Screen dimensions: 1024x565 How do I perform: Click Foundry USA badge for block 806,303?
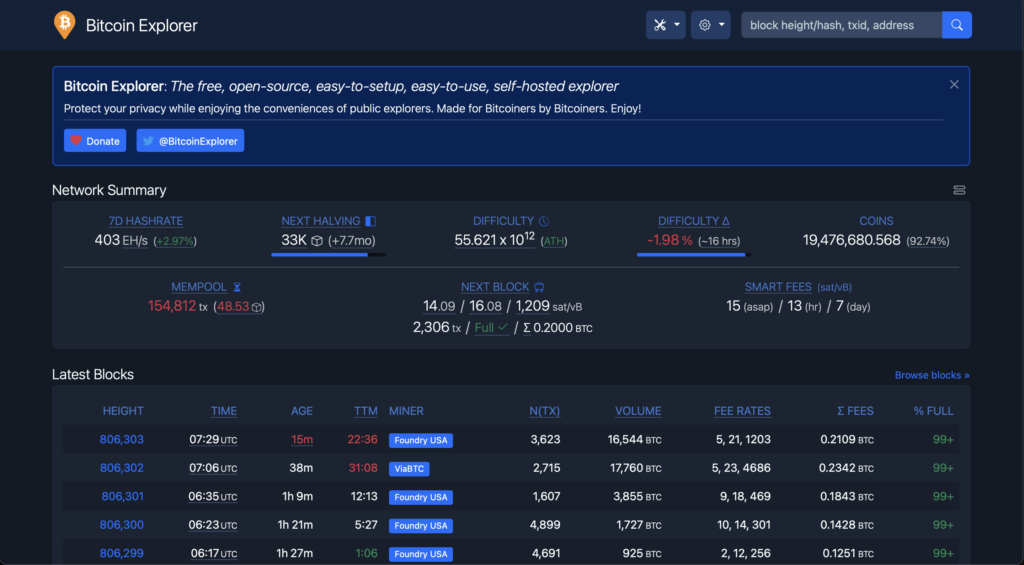tap(421, 440)
